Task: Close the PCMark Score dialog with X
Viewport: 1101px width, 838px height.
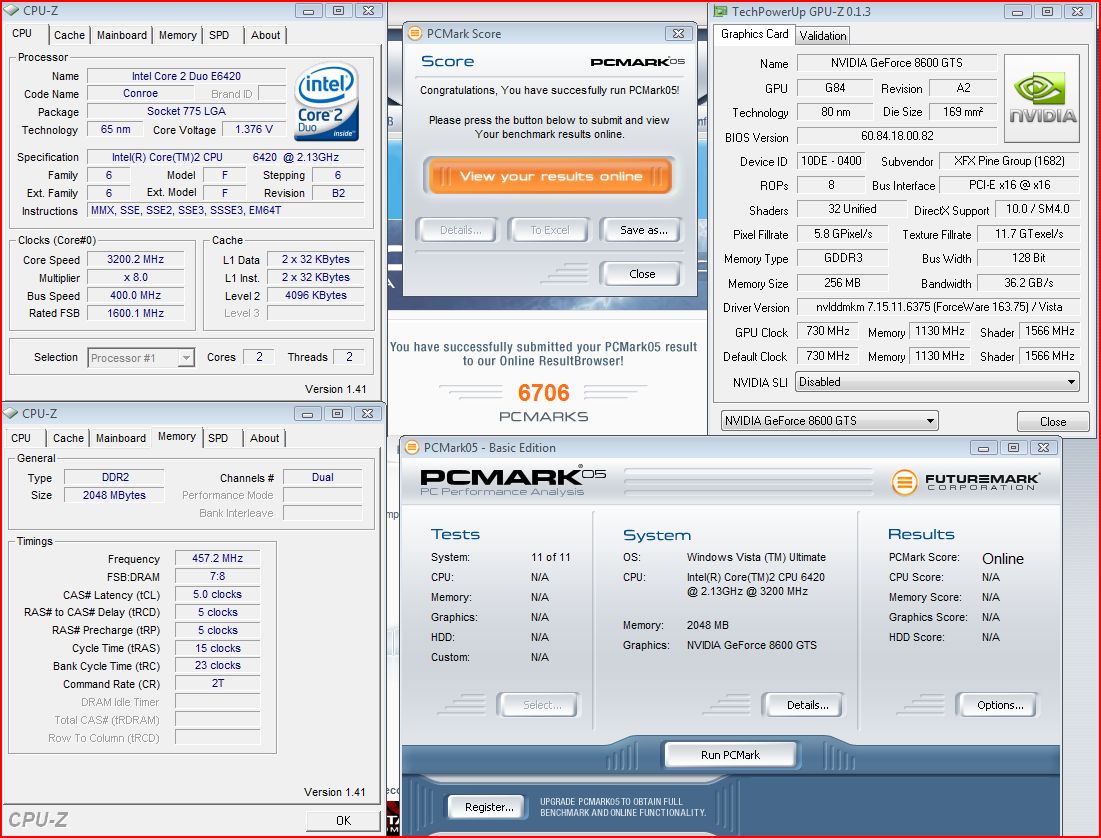Action: tap(678, 33)
